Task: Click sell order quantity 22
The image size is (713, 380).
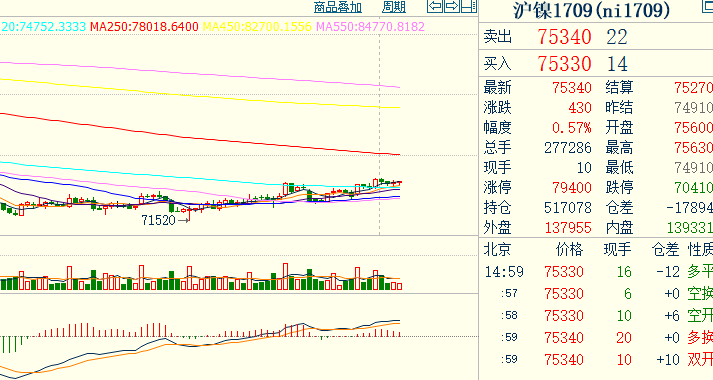Action: tap(617, 37)
